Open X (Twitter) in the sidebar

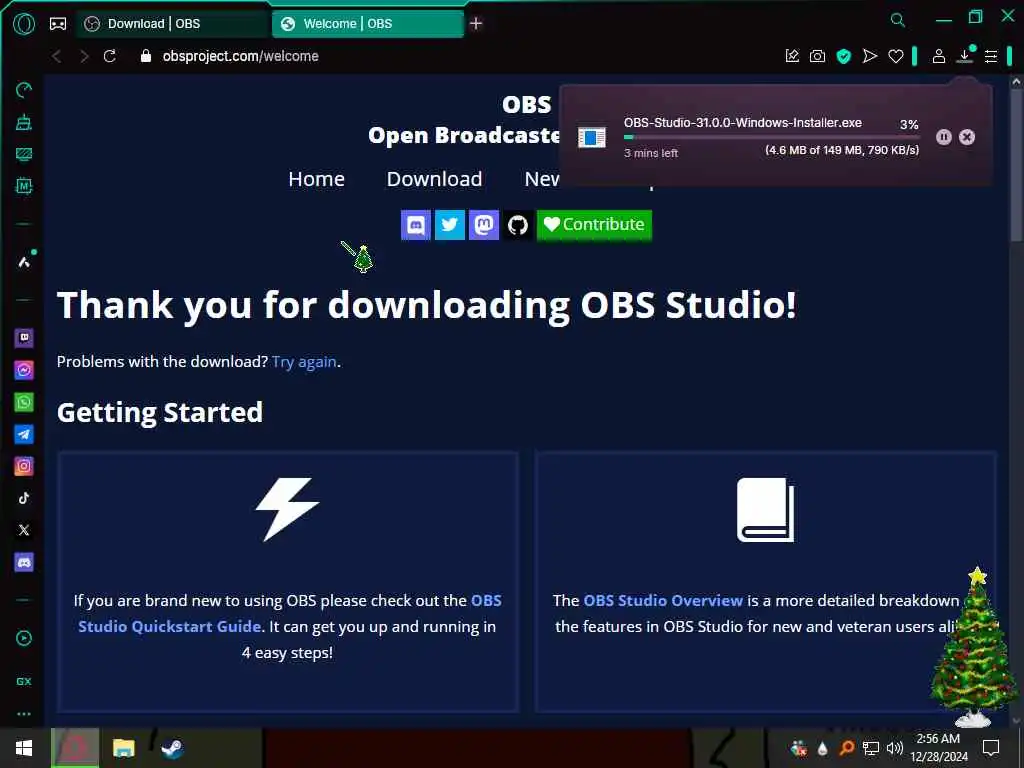pos(24,530)
